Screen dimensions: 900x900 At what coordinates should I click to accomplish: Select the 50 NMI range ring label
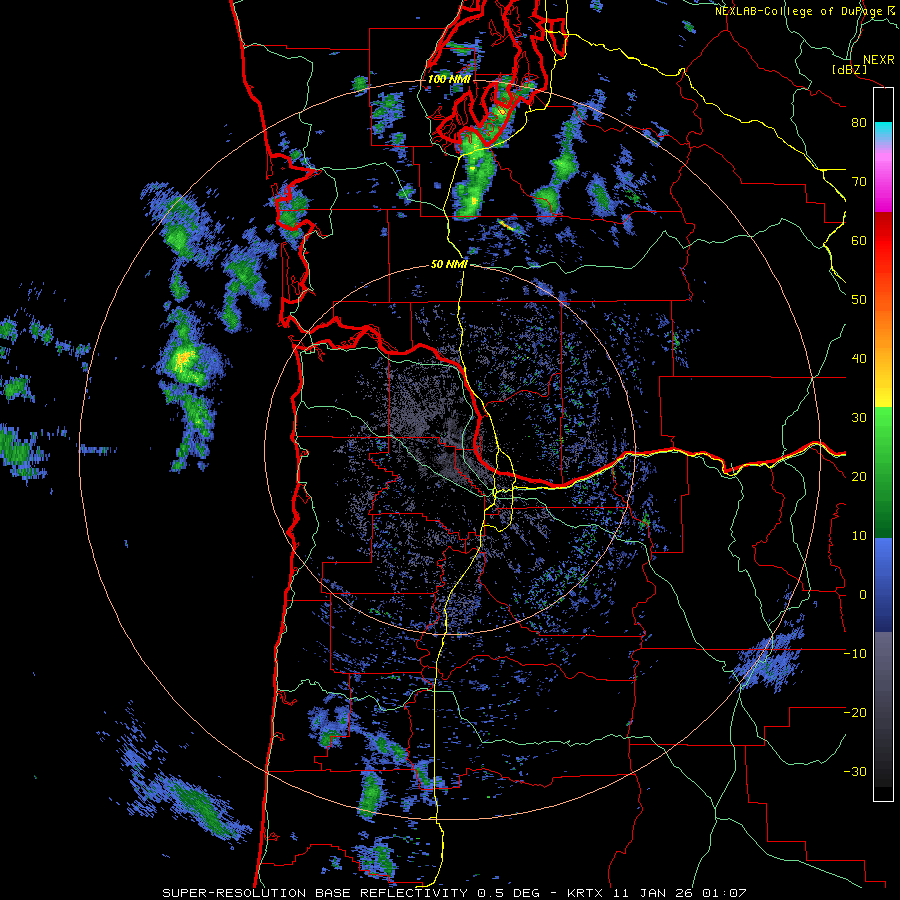click(x=449, y=265)
